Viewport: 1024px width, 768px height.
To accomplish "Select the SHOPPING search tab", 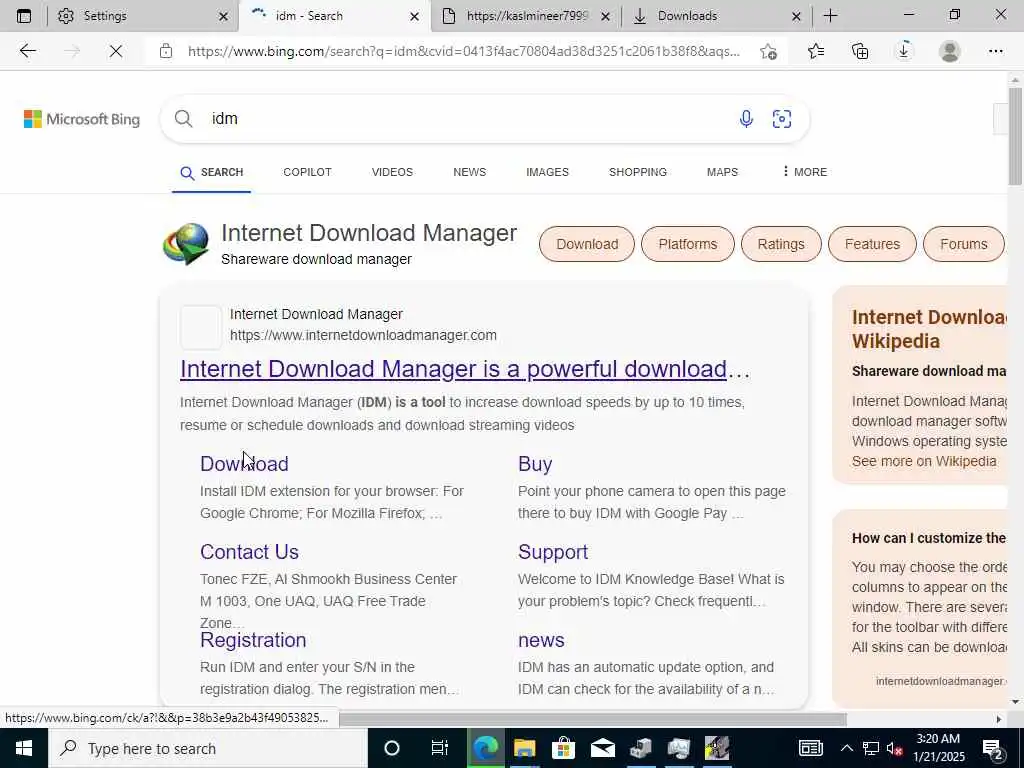I will [x=637, y=172].
